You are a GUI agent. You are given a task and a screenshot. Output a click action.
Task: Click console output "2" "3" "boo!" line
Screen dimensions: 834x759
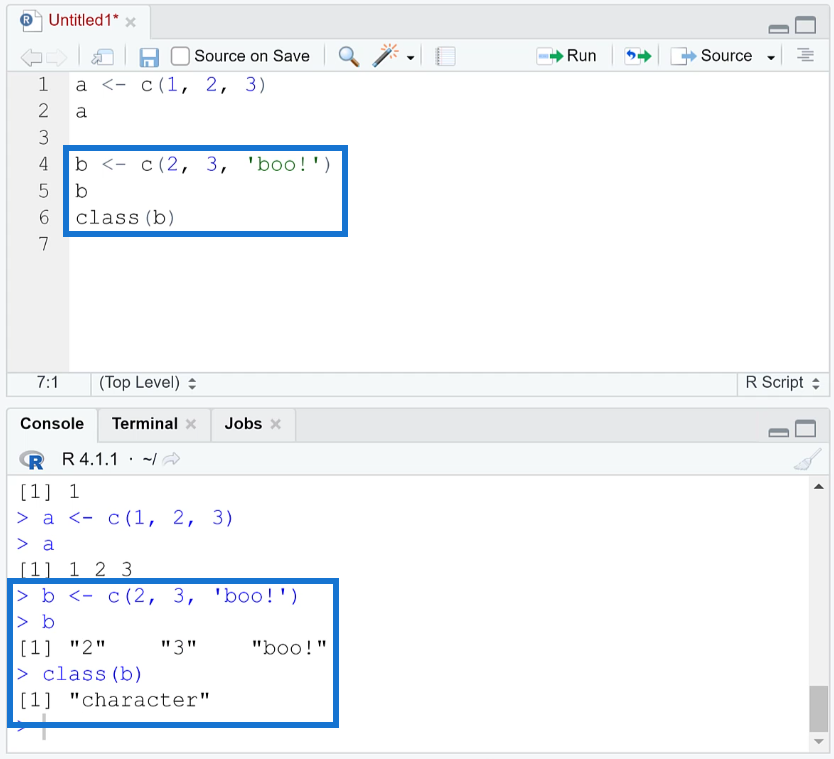(173, 648)
